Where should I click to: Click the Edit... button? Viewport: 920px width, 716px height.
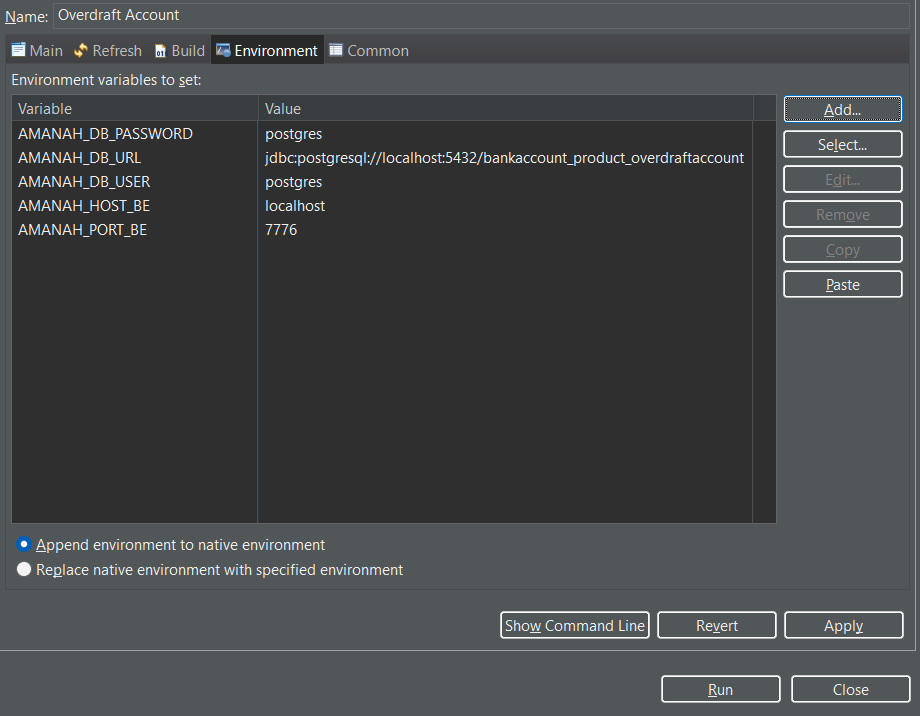click(843, 180)
